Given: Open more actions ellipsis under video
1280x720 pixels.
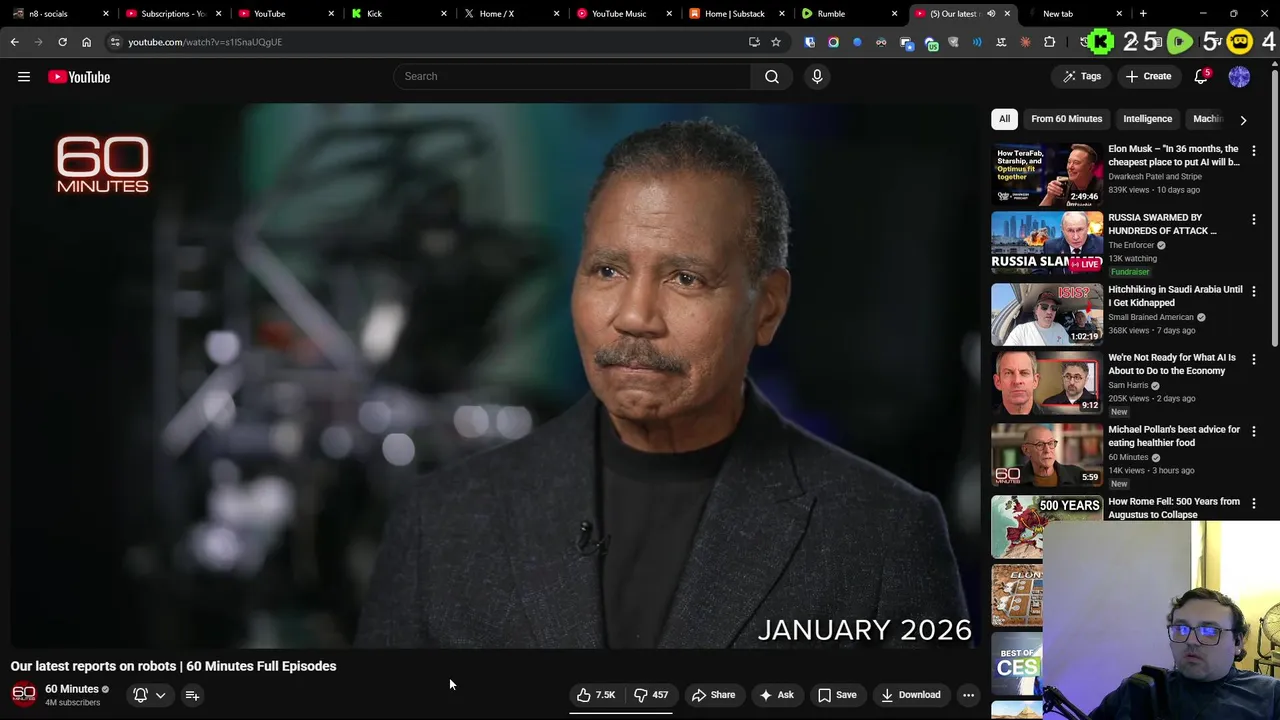Looking at the screenshot, I should pos(968,695).
